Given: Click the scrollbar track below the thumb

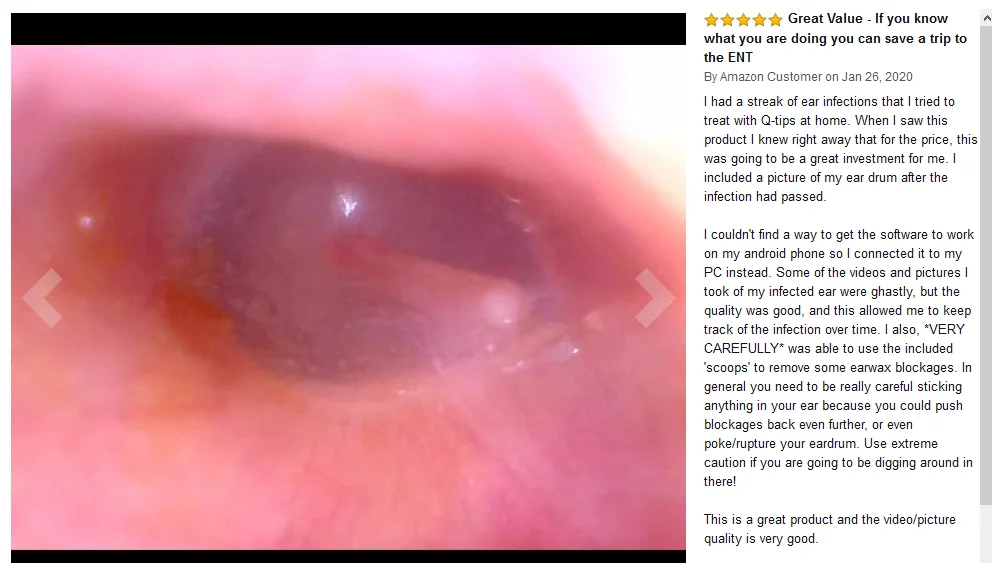Looking at the screenshot, I should [x=986, y=533].
